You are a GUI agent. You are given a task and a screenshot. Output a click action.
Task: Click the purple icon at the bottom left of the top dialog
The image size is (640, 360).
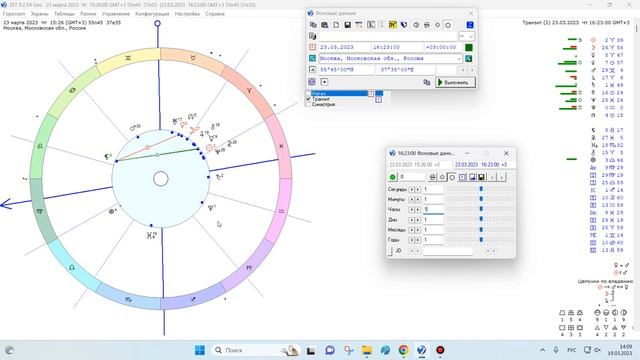click(312, 82)
